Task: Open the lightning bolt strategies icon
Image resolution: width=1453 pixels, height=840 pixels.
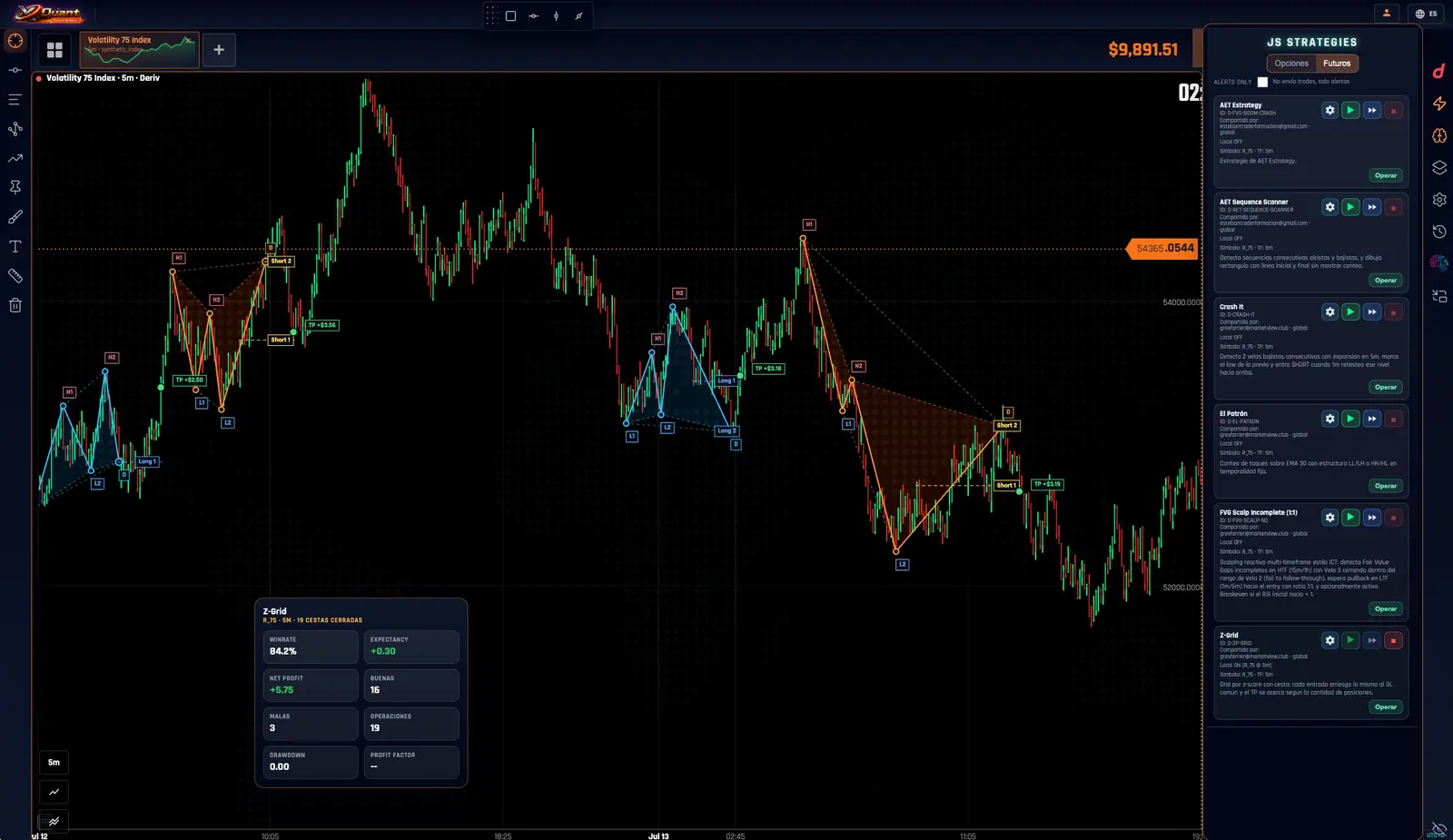Action: pyautogui.click(x=1439, y=104)
